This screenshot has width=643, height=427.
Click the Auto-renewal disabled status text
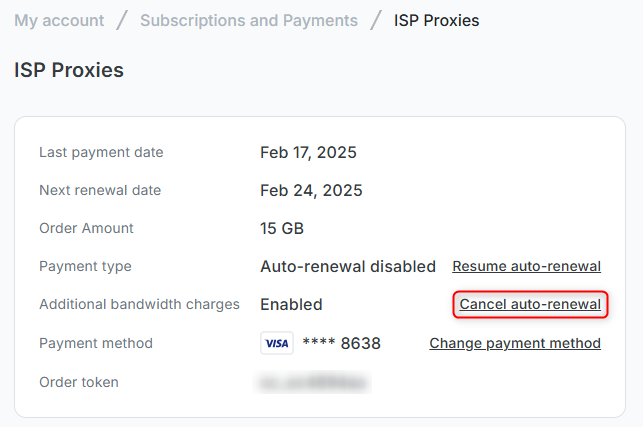348,266
